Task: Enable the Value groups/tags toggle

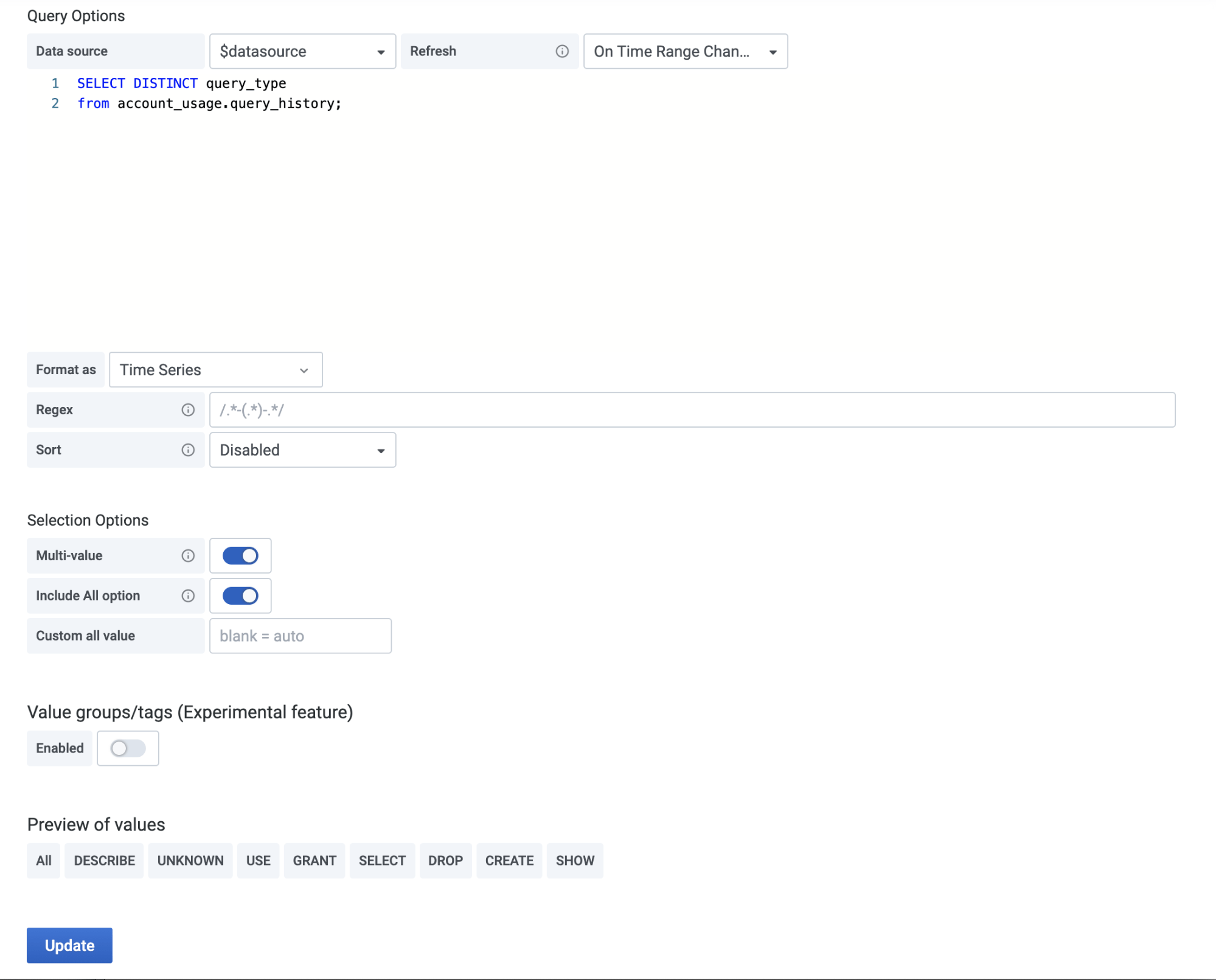Action: coord(128,748)
